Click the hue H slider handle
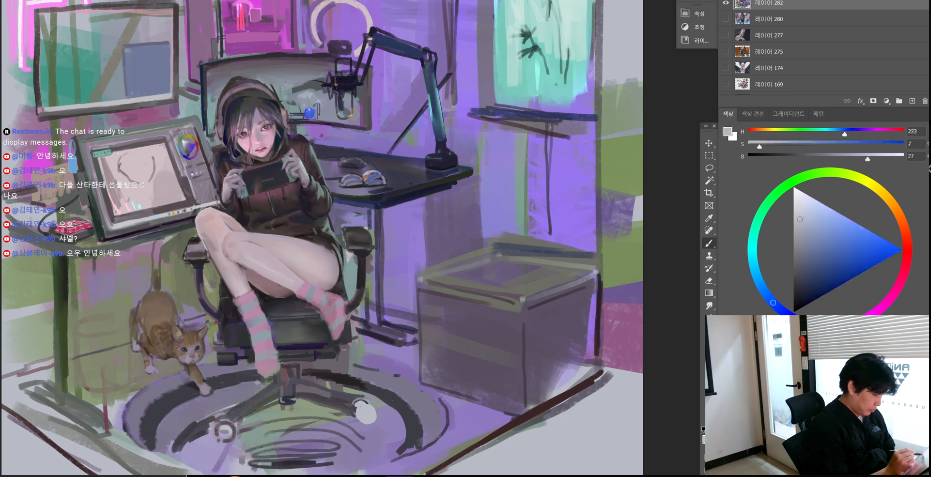931x477 pixels. pos(844,134)
